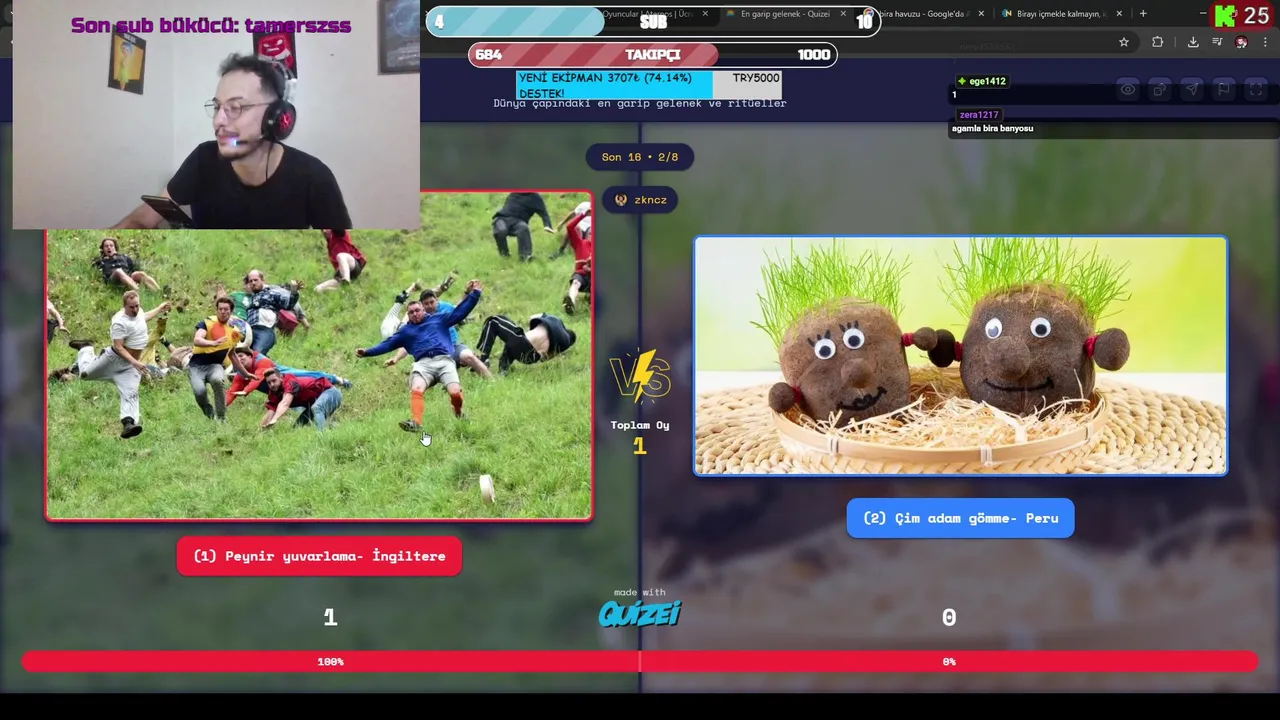Toggle the eye visibility icon in quiz header

(x=1128, y=90)
